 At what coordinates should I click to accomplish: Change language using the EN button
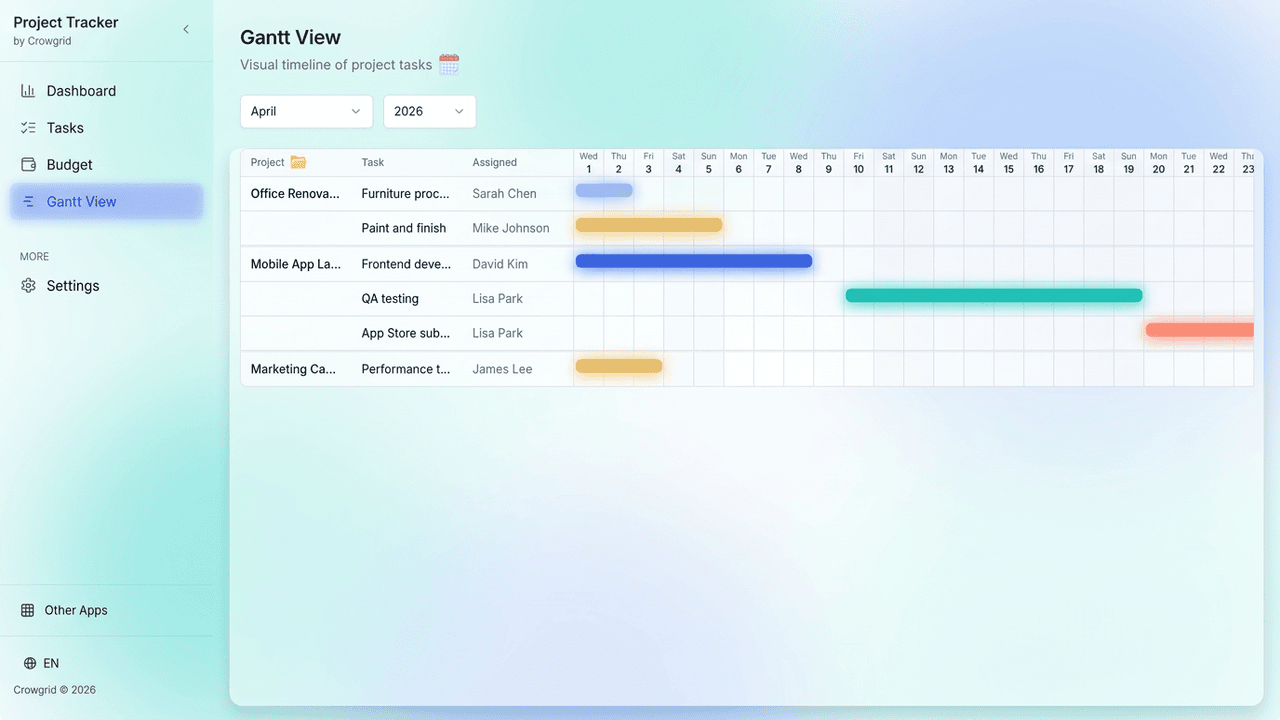coord(42,663)
